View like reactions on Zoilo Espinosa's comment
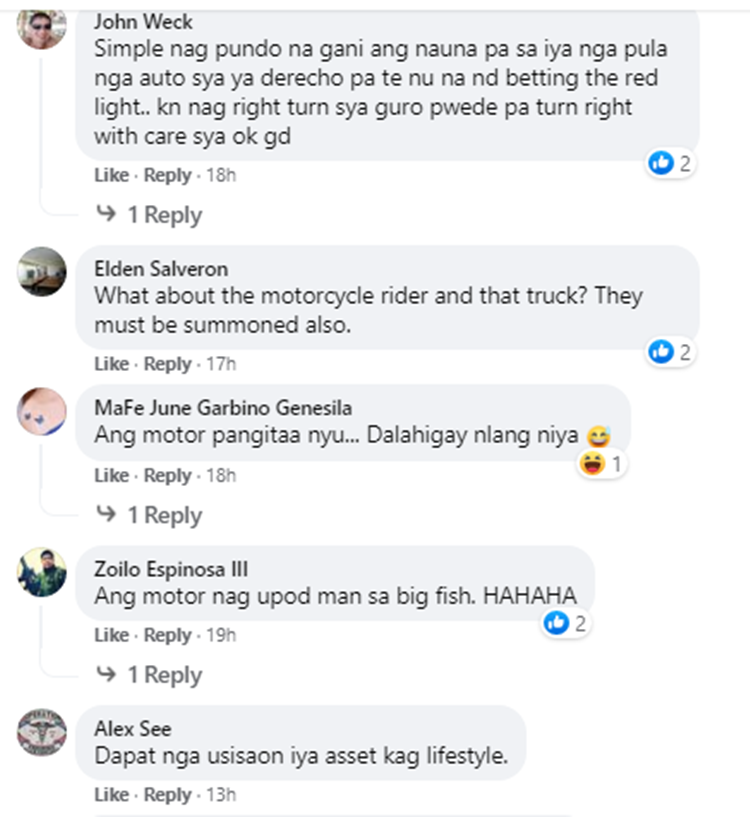The image size is (750, 817). coord(565,623)
